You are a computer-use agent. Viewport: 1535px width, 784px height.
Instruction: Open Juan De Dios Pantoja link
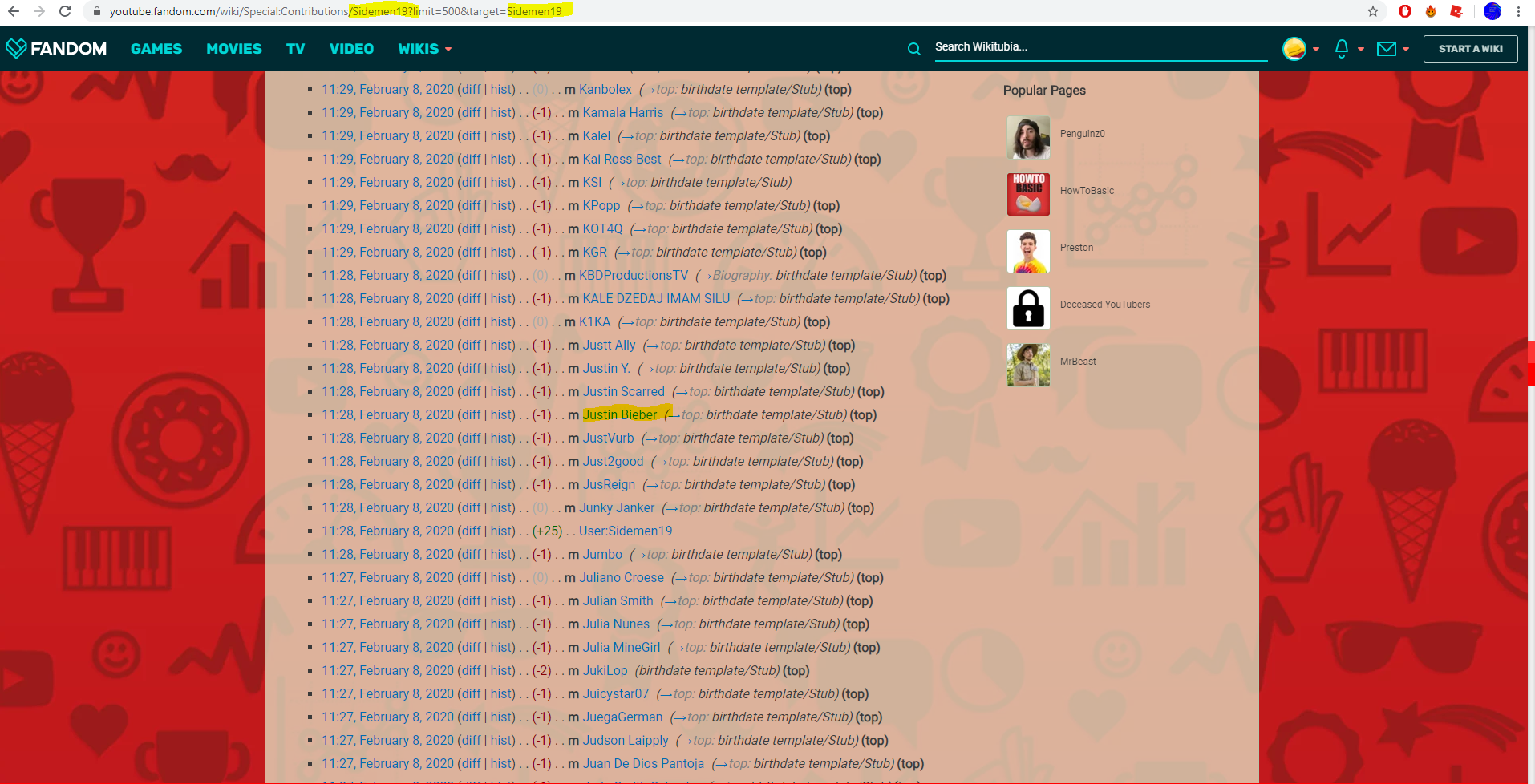643,763
